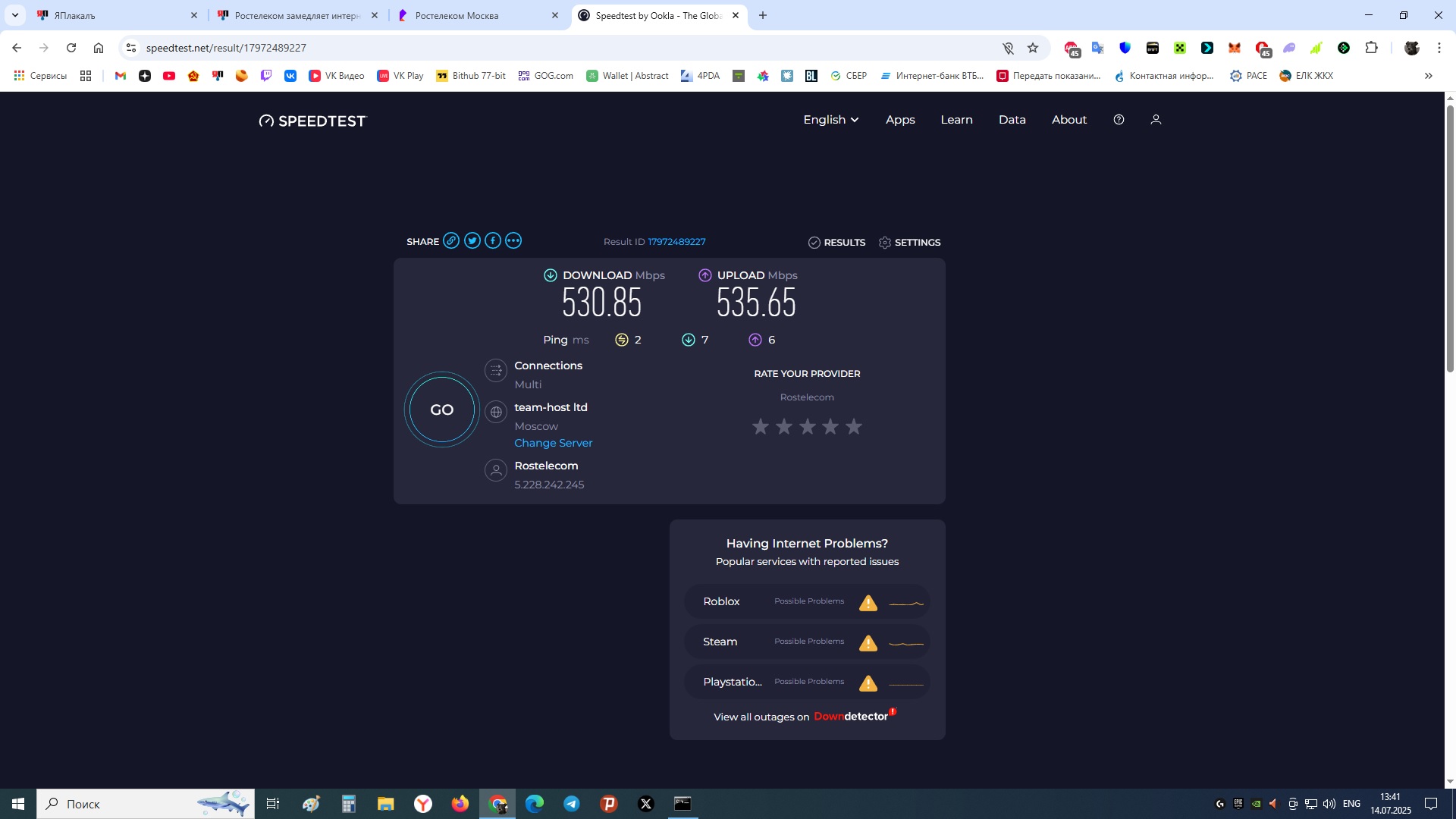
Task: Open Steam possible problems row
Action: point(807,642)
